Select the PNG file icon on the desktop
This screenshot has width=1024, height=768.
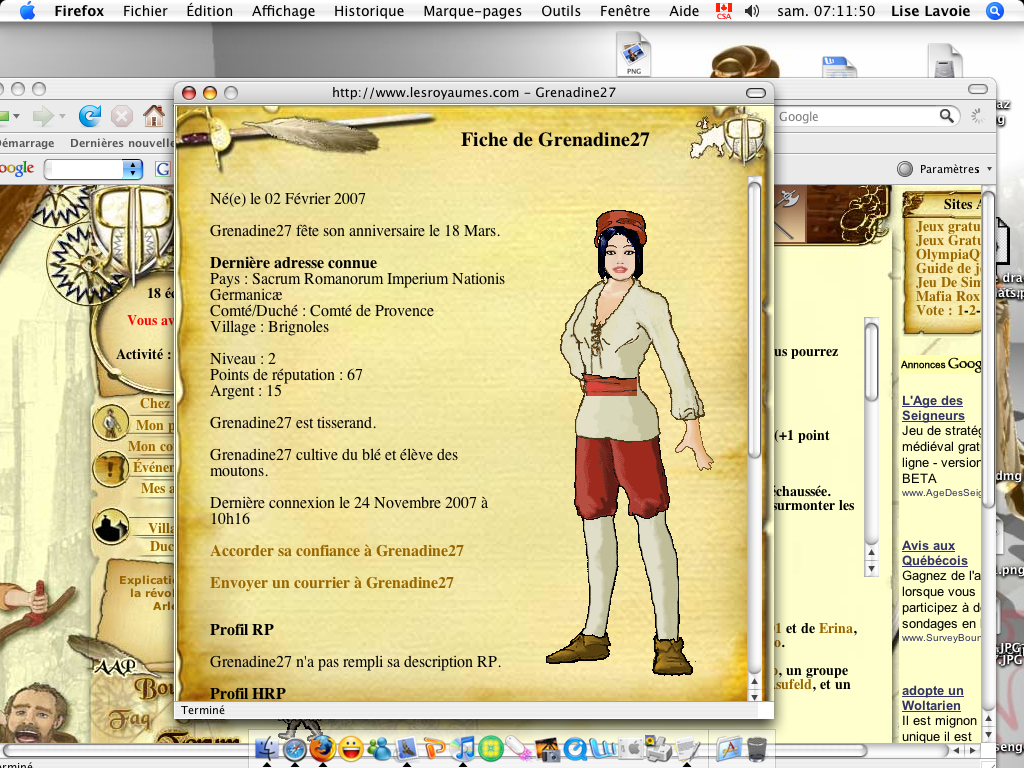[x=633, y=54]
